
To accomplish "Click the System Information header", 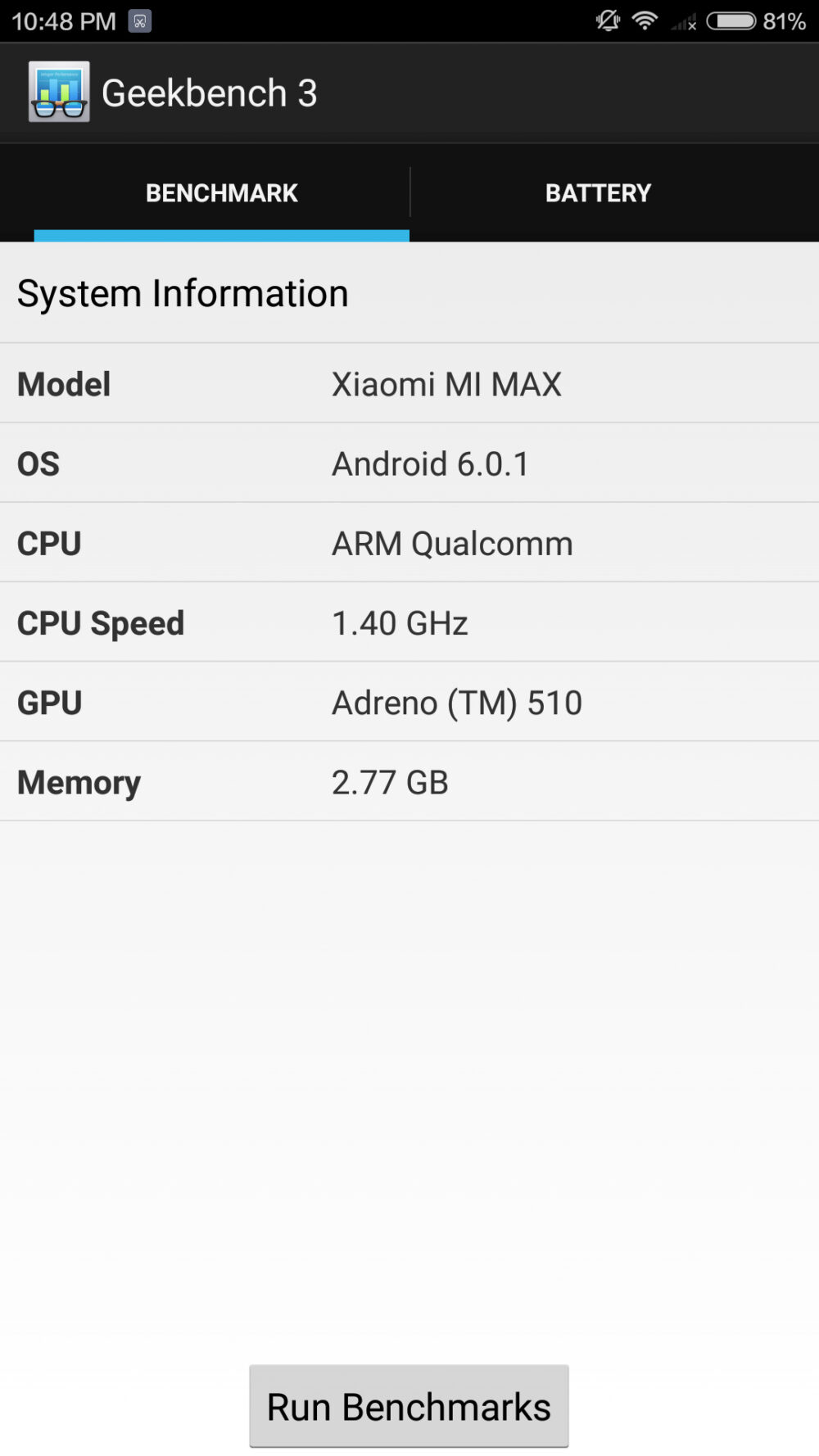I will coord(183,292).
